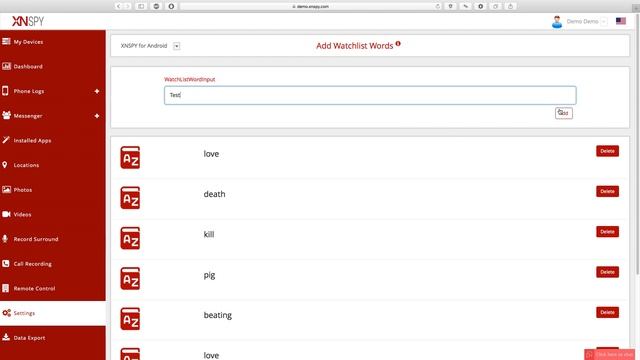640x360 pixels.
Task: Focus the WatchListWordInput text field
Action: click(370, 95)
